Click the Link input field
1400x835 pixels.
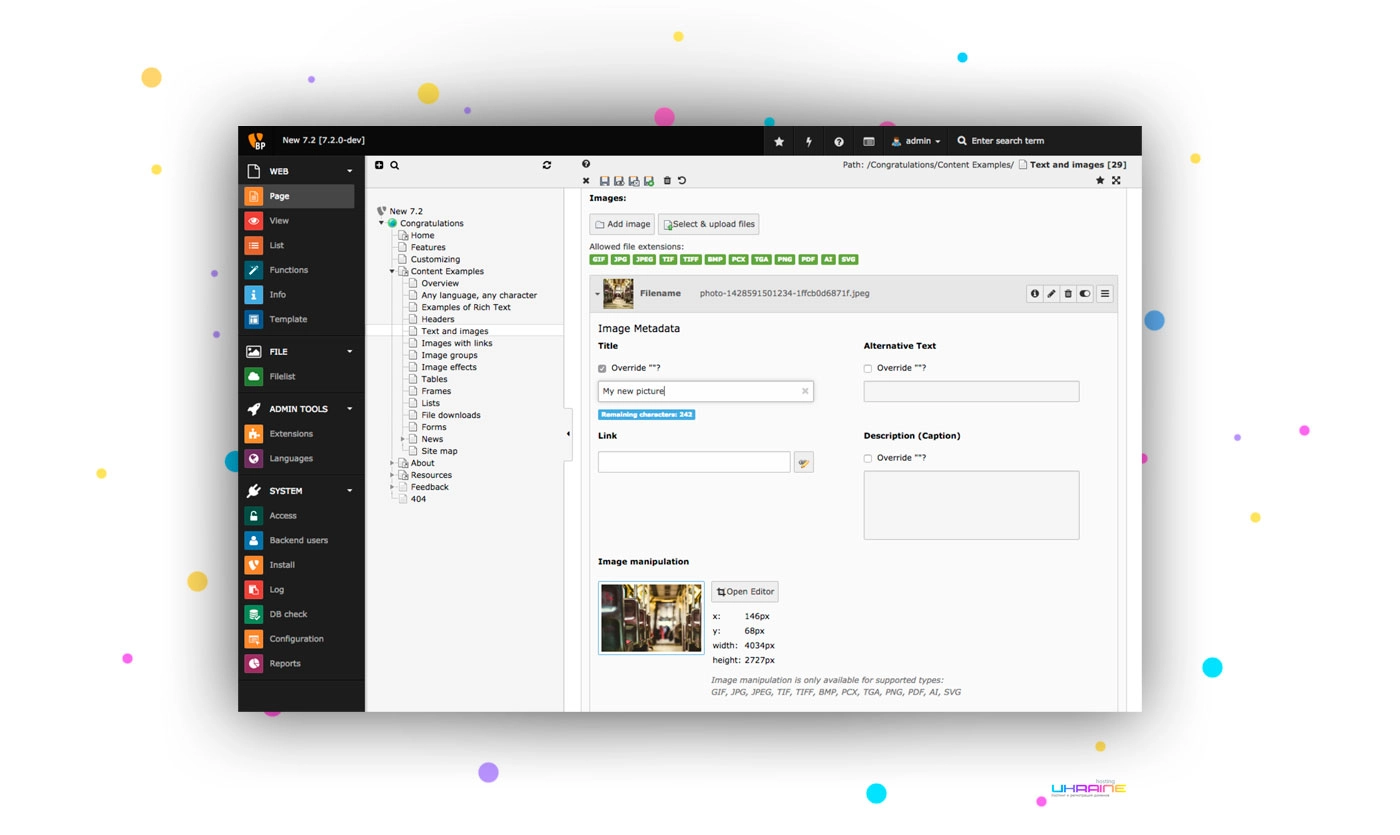click(x=694, y=462)
